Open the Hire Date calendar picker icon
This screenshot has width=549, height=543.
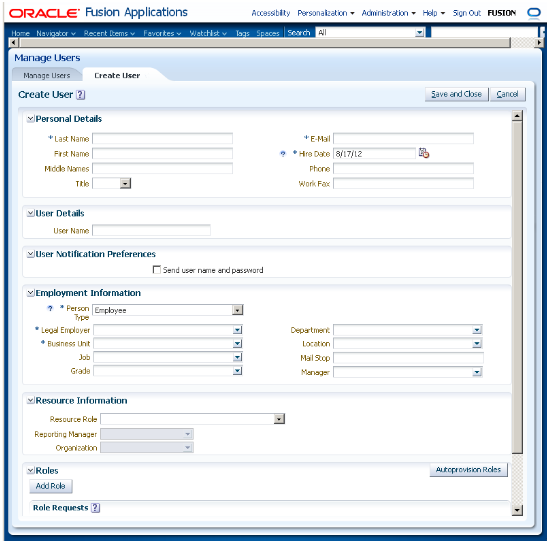pos(424,153)
